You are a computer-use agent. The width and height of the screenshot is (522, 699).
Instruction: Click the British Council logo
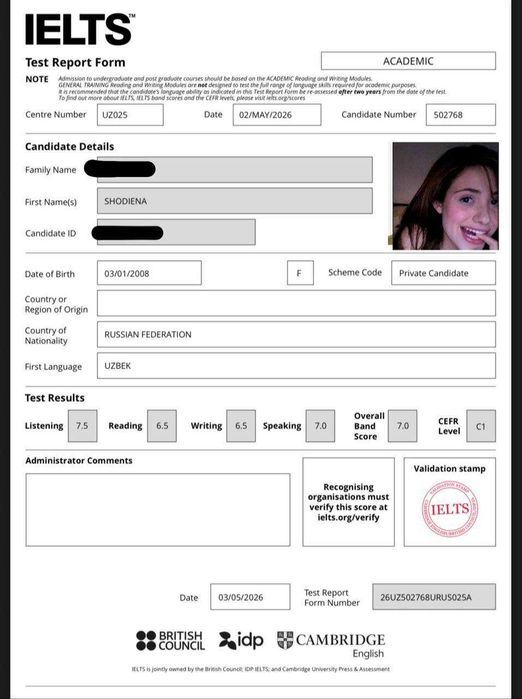click(170, 641)
